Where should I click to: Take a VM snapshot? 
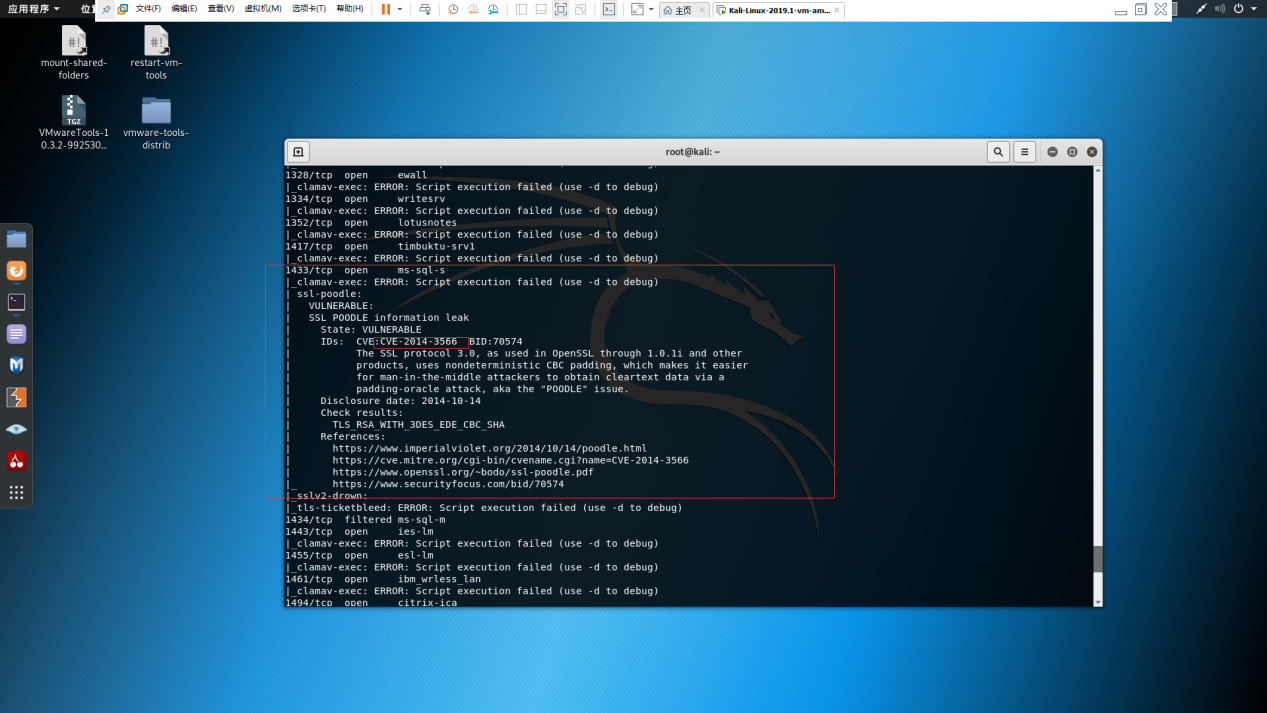pyautogui.click(x=453, y=9)
